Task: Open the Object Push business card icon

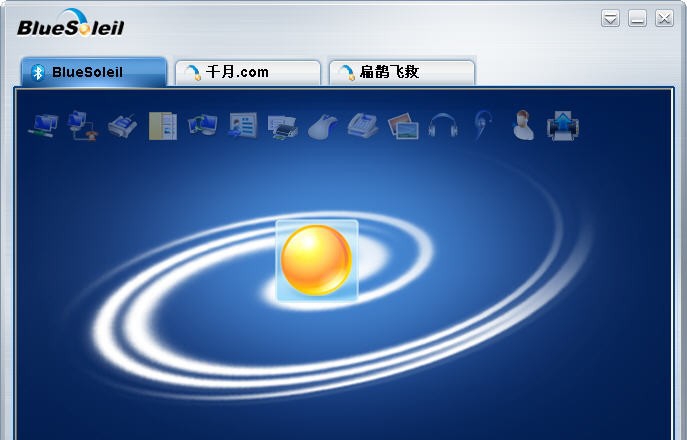Action: coord(243,125)
